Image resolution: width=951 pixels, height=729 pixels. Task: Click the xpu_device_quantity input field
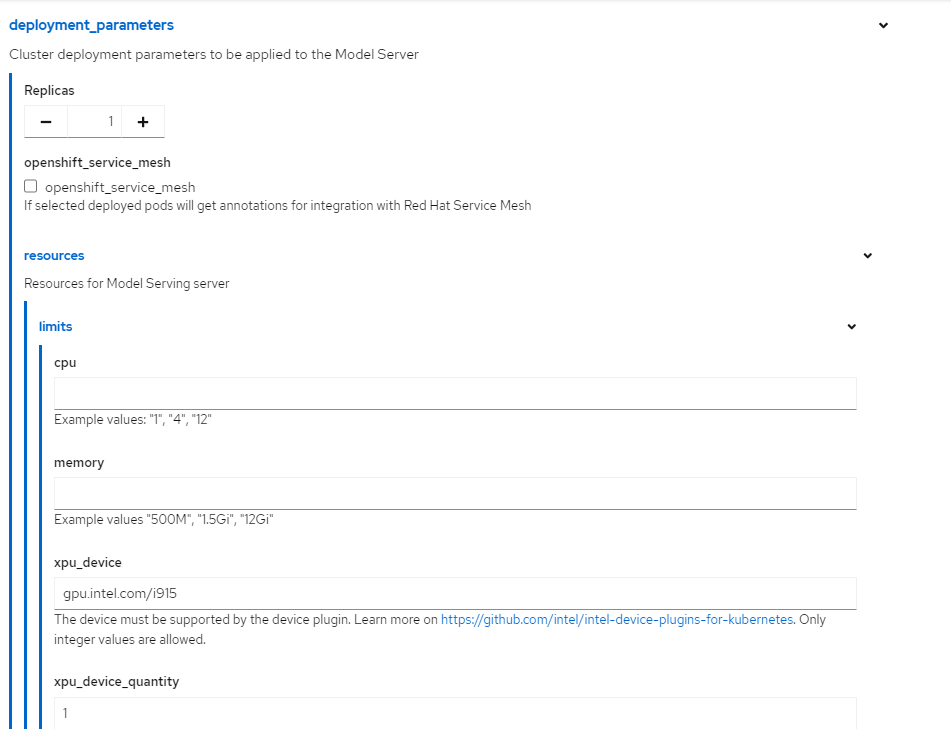[x=455, y=712]
